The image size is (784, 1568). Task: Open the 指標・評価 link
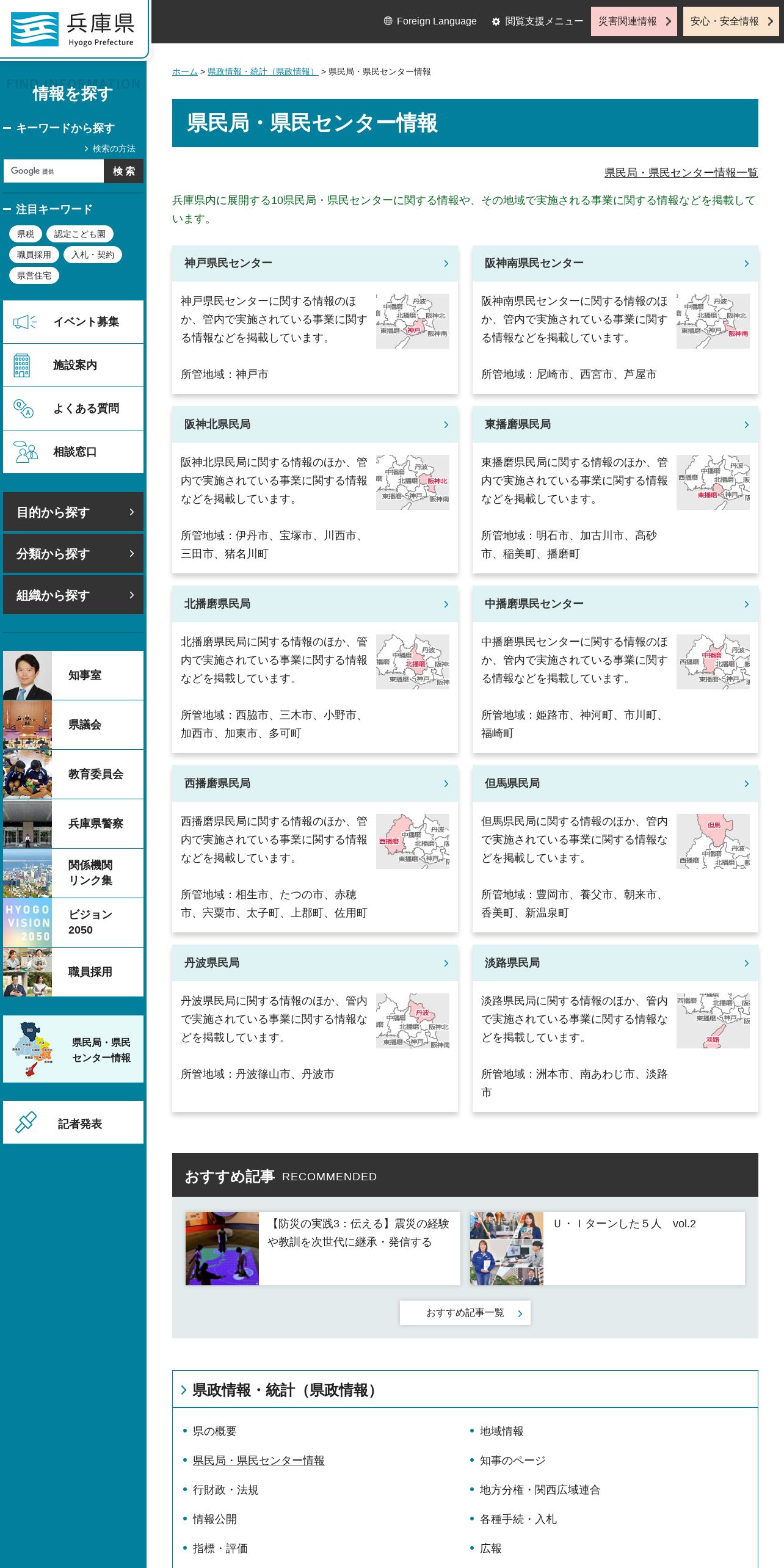coord(220,1548)
